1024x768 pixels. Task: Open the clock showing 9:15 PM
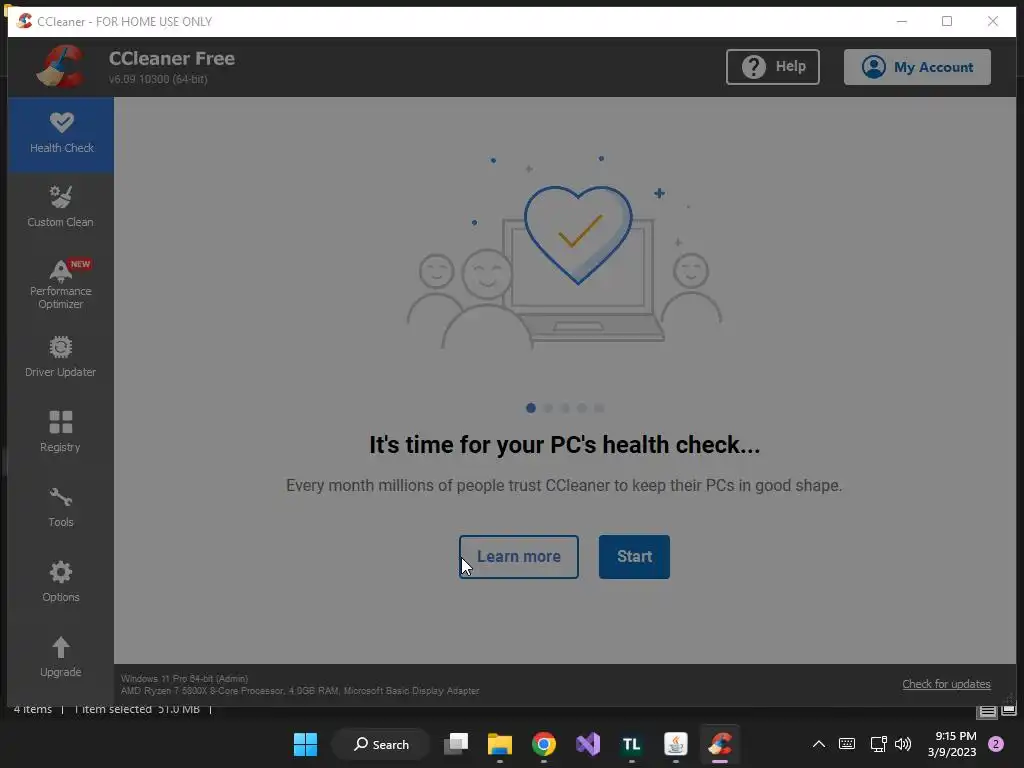click(x=952, y=744)
